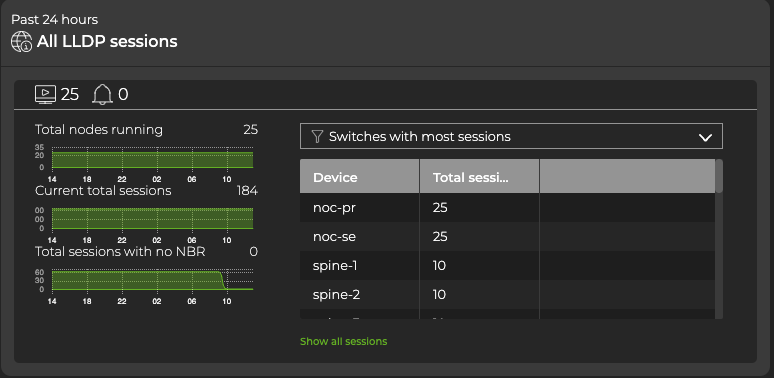The width and height of the screenshot is (774, 378).
Task: Click the All LLDP sessions title
Action: point(107,41)
